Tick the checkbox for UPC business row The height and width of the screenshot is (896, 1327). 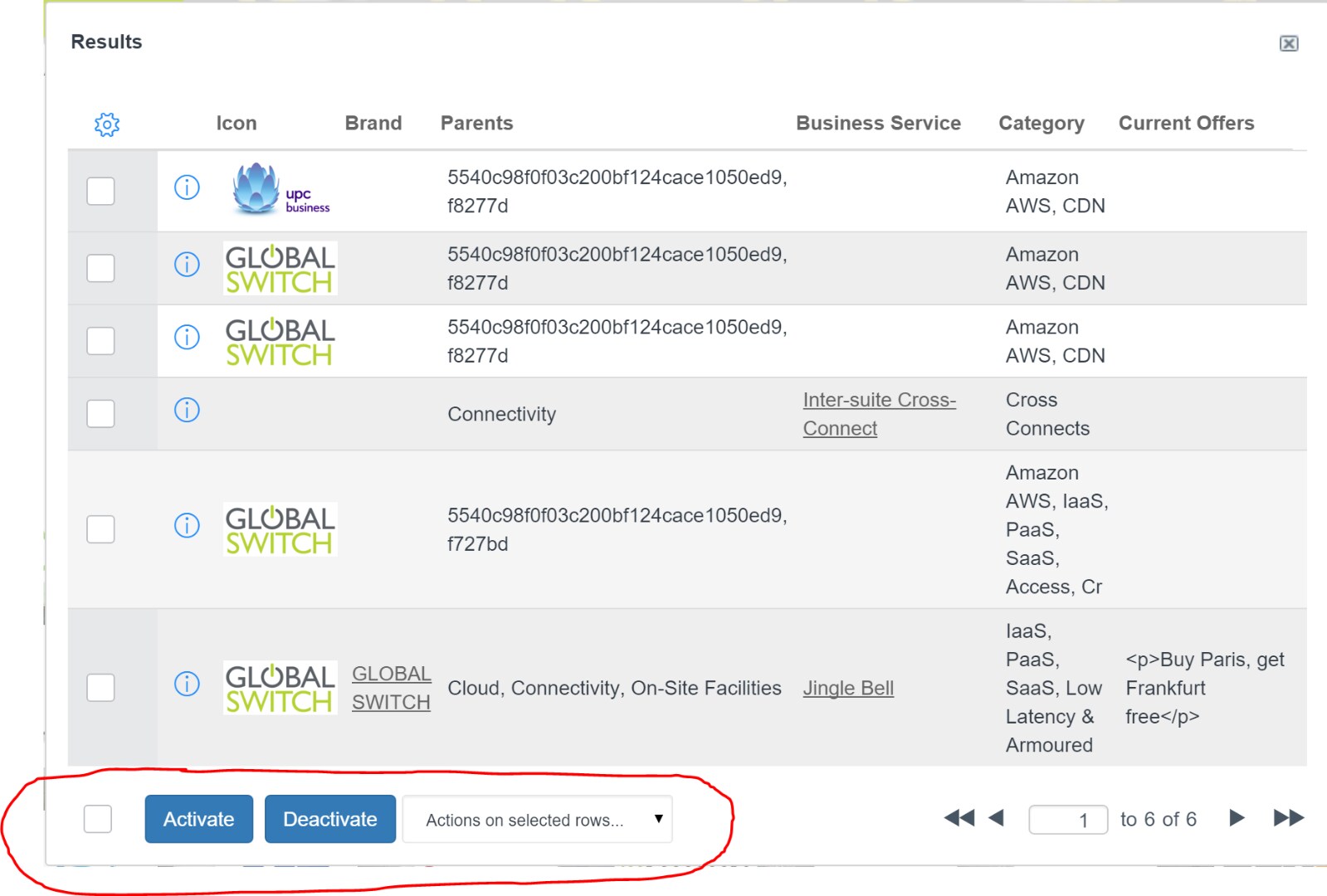(100, 191)
